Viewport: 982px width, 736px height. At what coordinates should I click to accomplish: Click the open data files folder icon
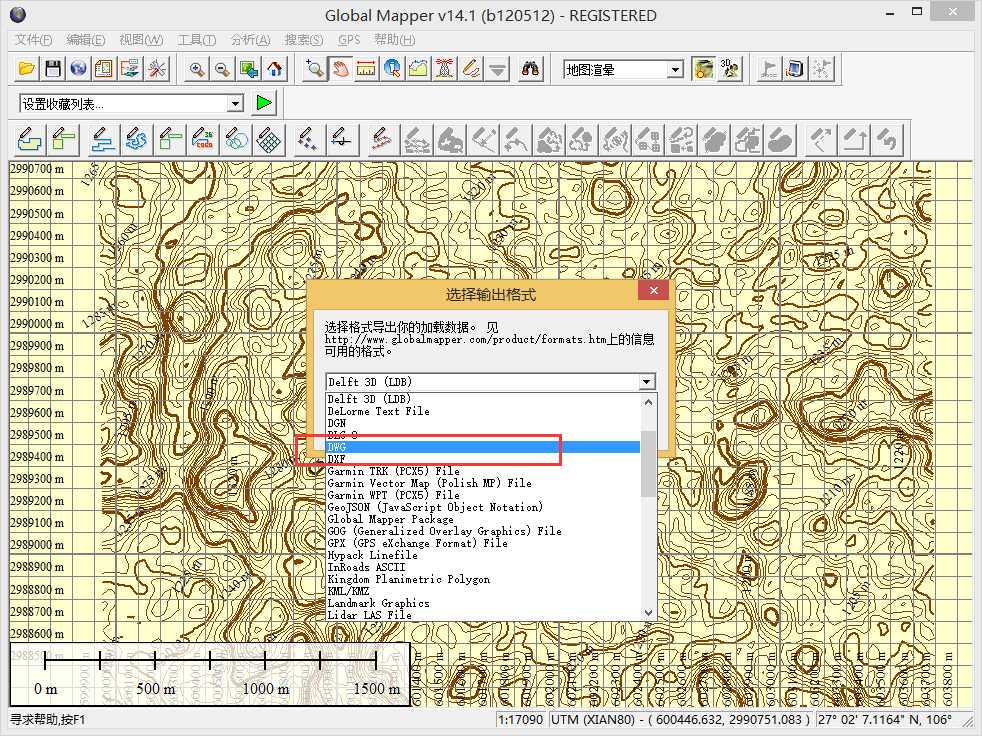(26, 69)
